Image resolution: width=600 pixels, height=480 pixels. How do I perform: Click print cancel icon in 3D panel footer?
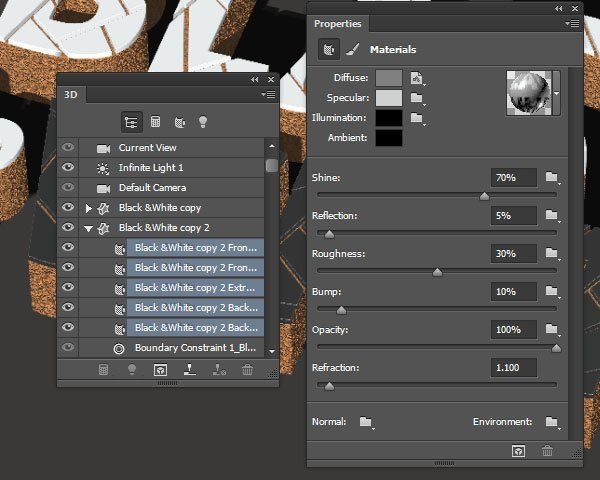pos(219,369)
